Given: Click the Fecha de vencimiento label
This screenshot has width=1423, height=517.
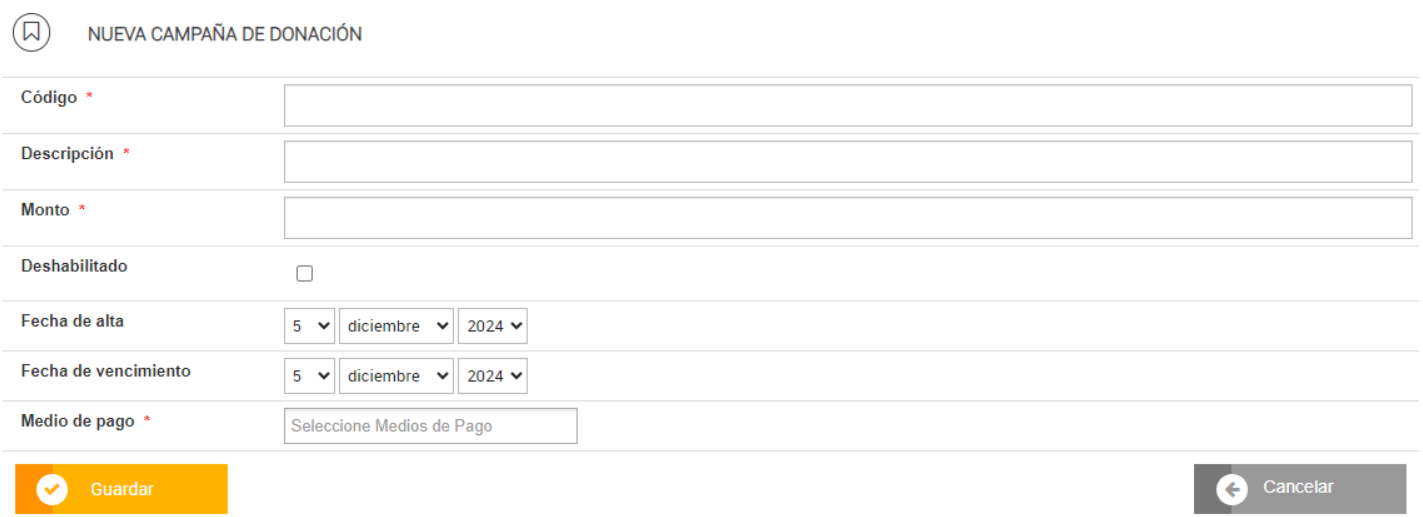Looking at the screenshot, I should coord(105,371).
